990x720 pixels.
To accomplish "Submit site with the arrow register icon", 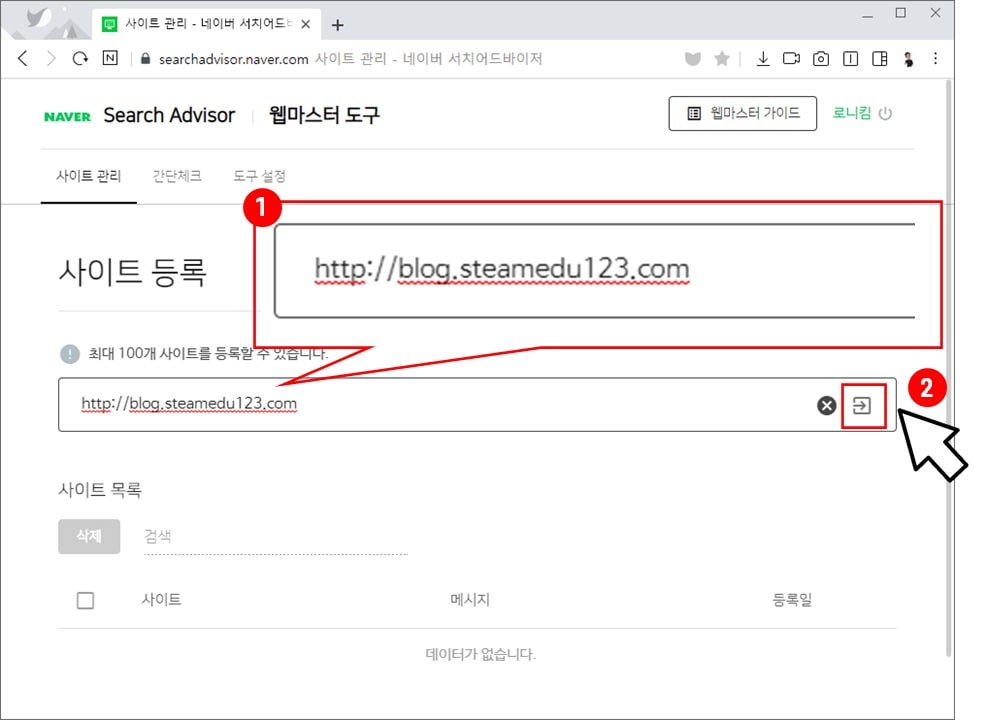I will click(x=862, y=405).
